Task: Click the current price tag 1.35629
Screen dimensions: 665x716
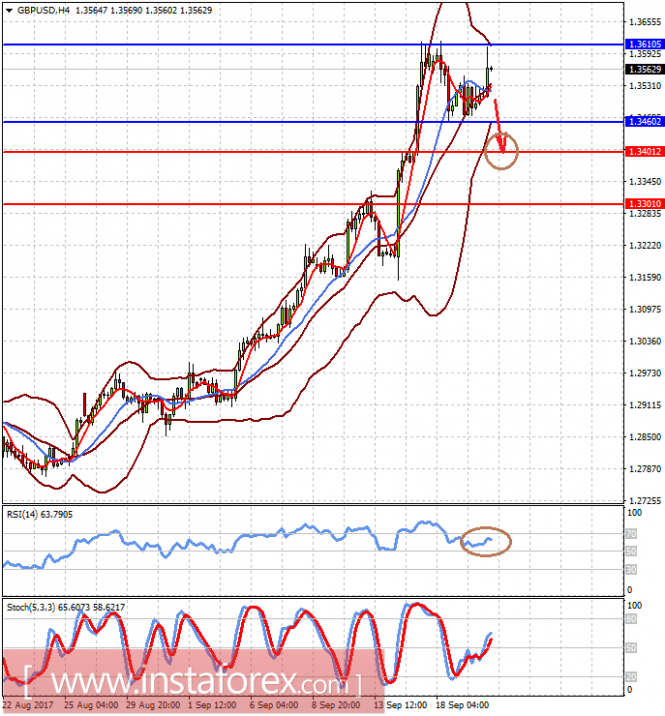Action: (x=644, y=69)
